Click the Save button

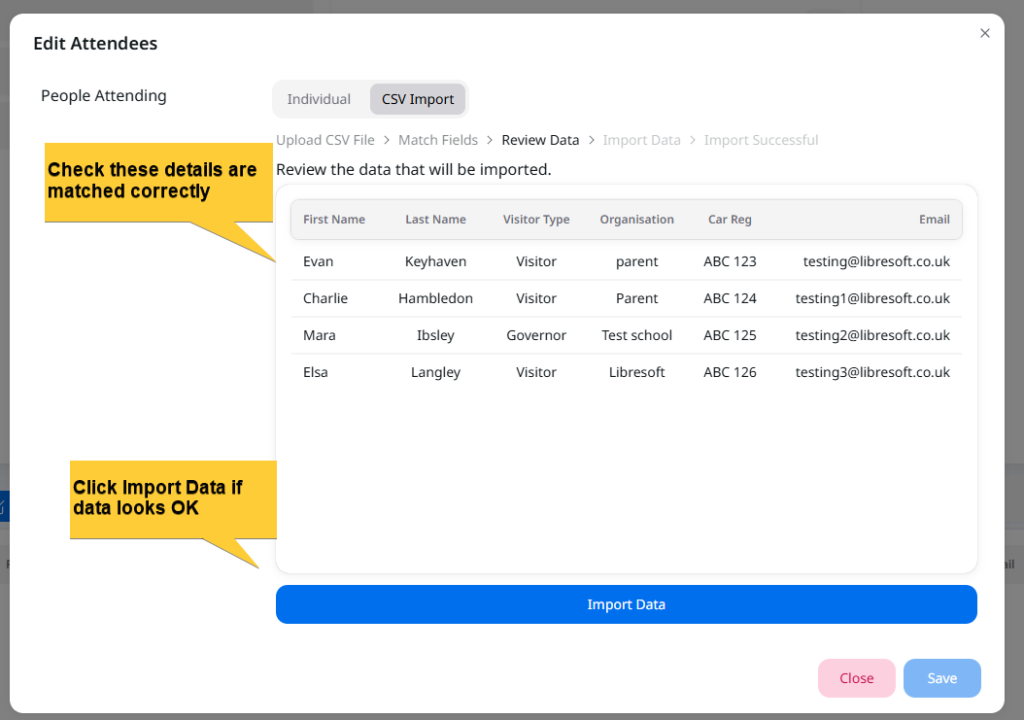pyautogui.click(x=941, y=678)
